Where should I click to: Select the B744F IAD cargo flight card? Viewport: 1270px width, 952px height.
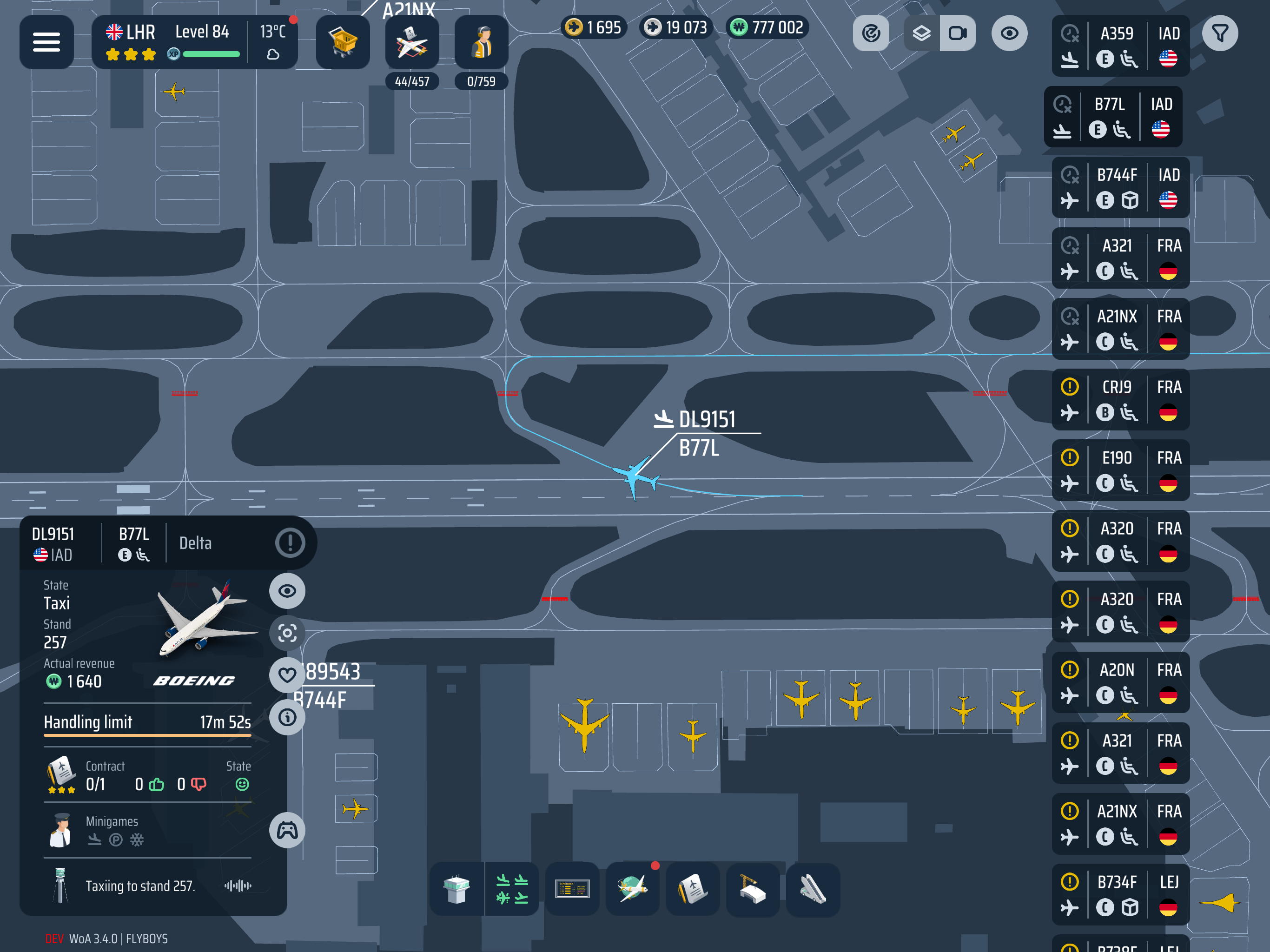point(1120,187)
